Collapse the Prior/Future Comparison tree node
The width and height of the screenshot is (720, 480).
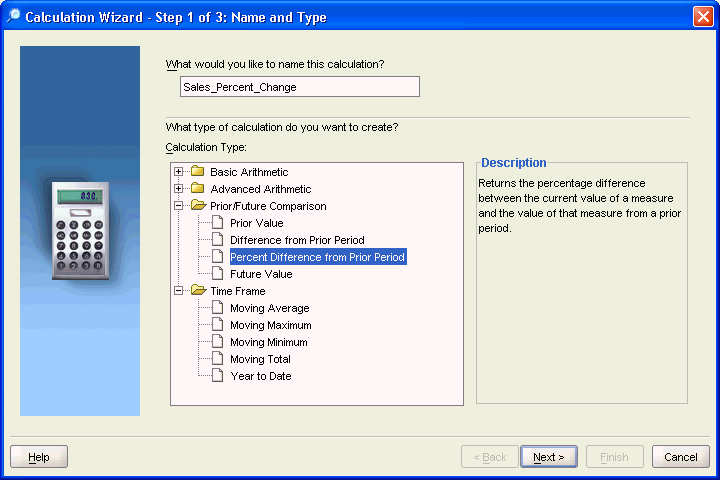(179, 206)
